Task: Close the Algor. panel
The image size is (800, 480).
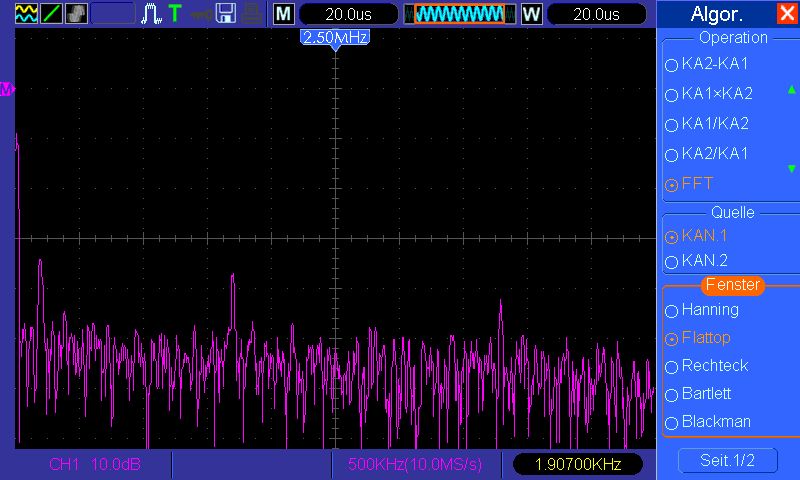Action: [x=786, y=13]
